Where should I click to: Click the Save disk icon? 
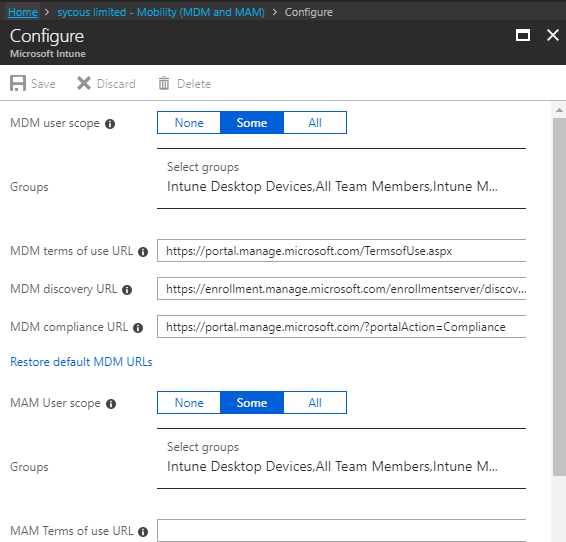point(18,83)
